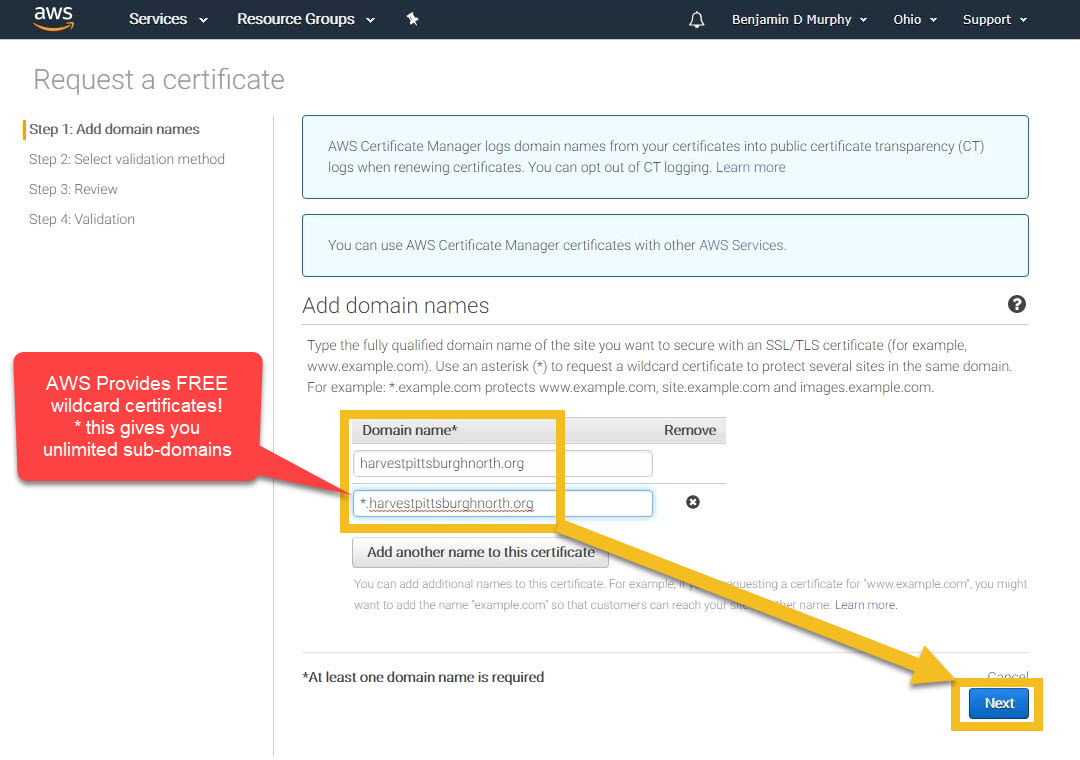The height and width of the screenshot is (760, 1080).
Task: Open notifications bell
Action: click(x=696, y=19)
